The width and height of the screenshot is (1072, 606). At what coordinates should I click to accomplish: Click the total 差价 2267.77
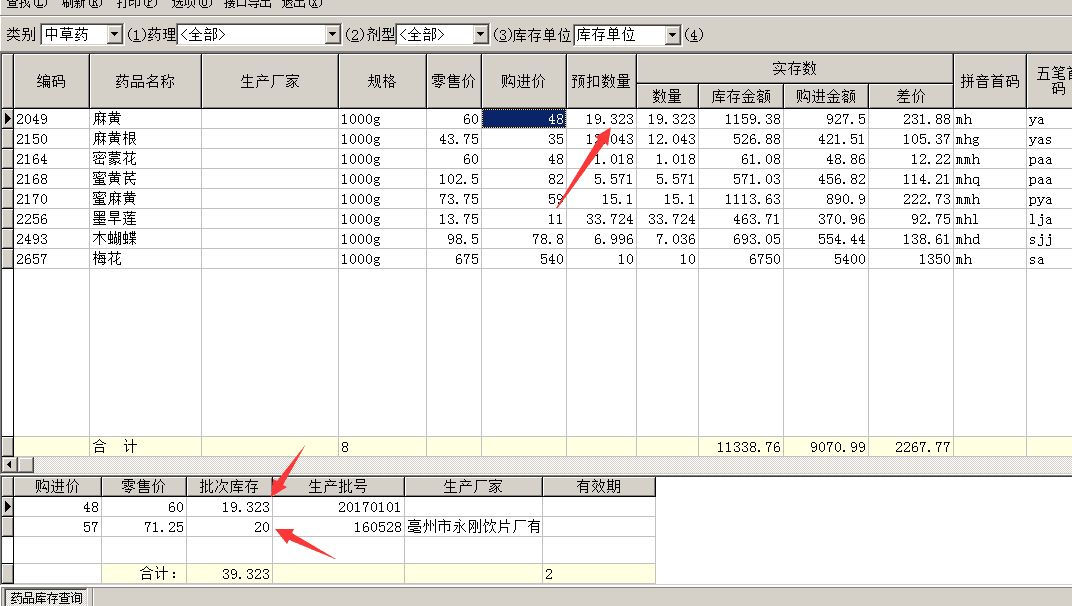(x=911, y=447)
